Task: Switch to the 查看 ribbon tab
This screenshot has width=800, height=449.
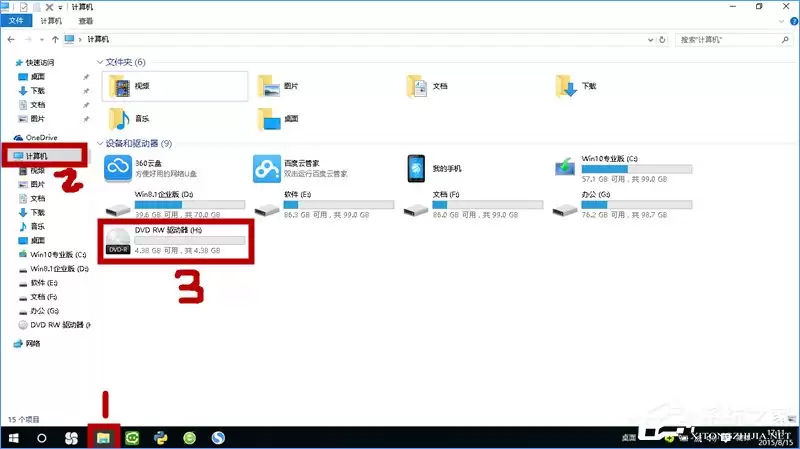Action: point(86,21)
